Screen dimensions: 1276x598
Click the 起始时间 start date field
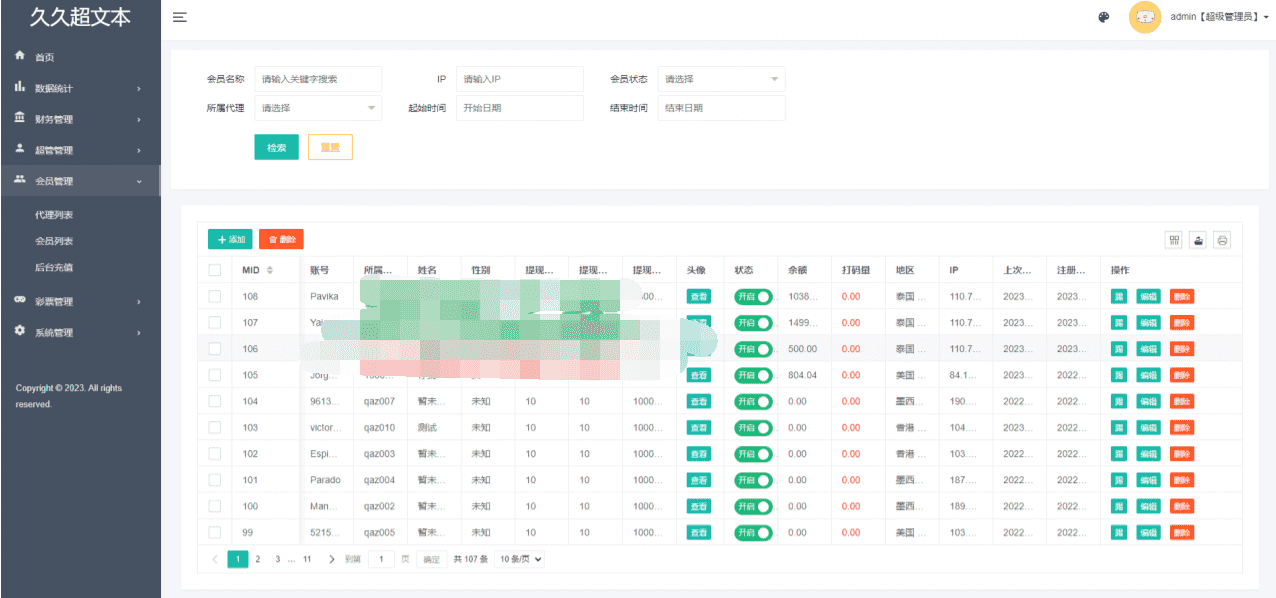[519, 108]
